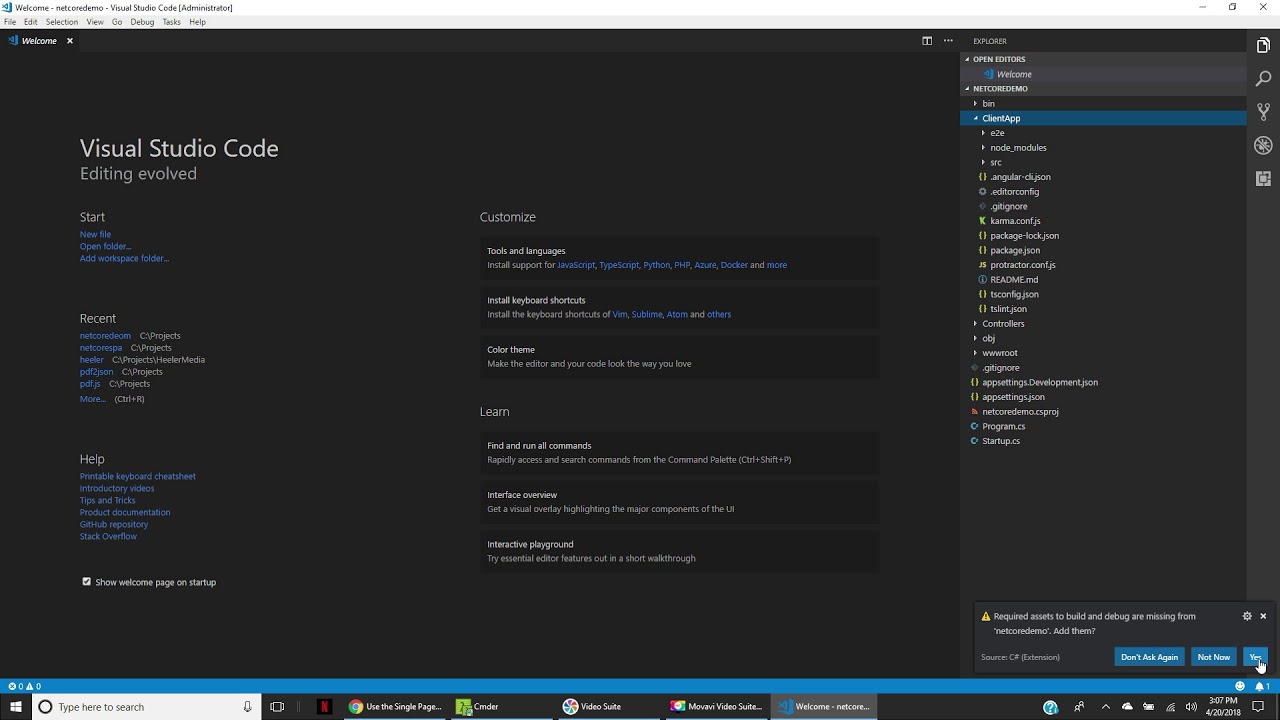Click errors and warnings count in status bar
Screen dimensions: 1280x720
25,686
